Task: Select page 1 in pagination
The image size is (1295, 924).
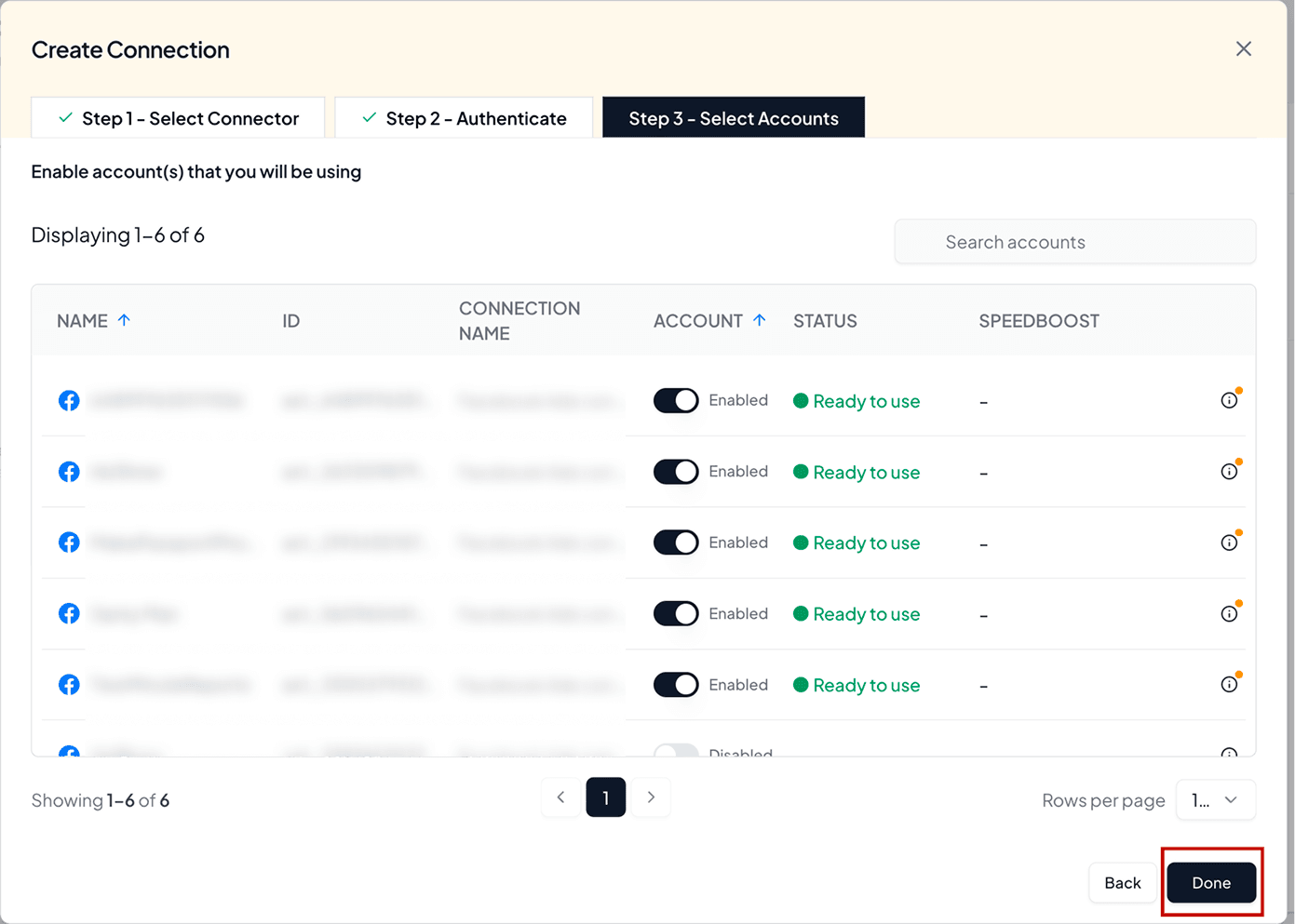Action: click(606, 797)
